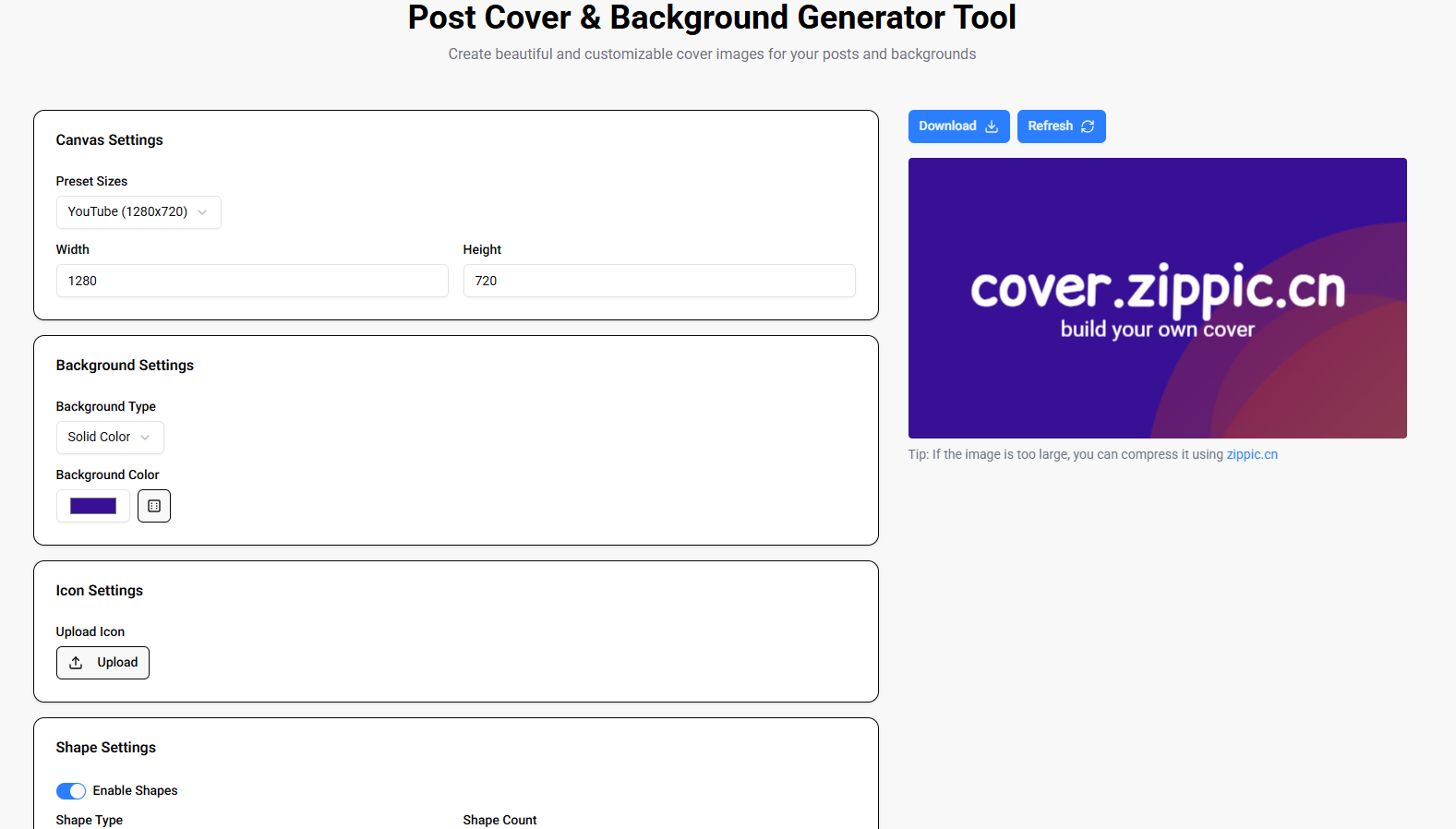This screenshot has height=829, width=1456.
Task: Open the Preset Sizes YouTube dropdown
Action: 138,212
